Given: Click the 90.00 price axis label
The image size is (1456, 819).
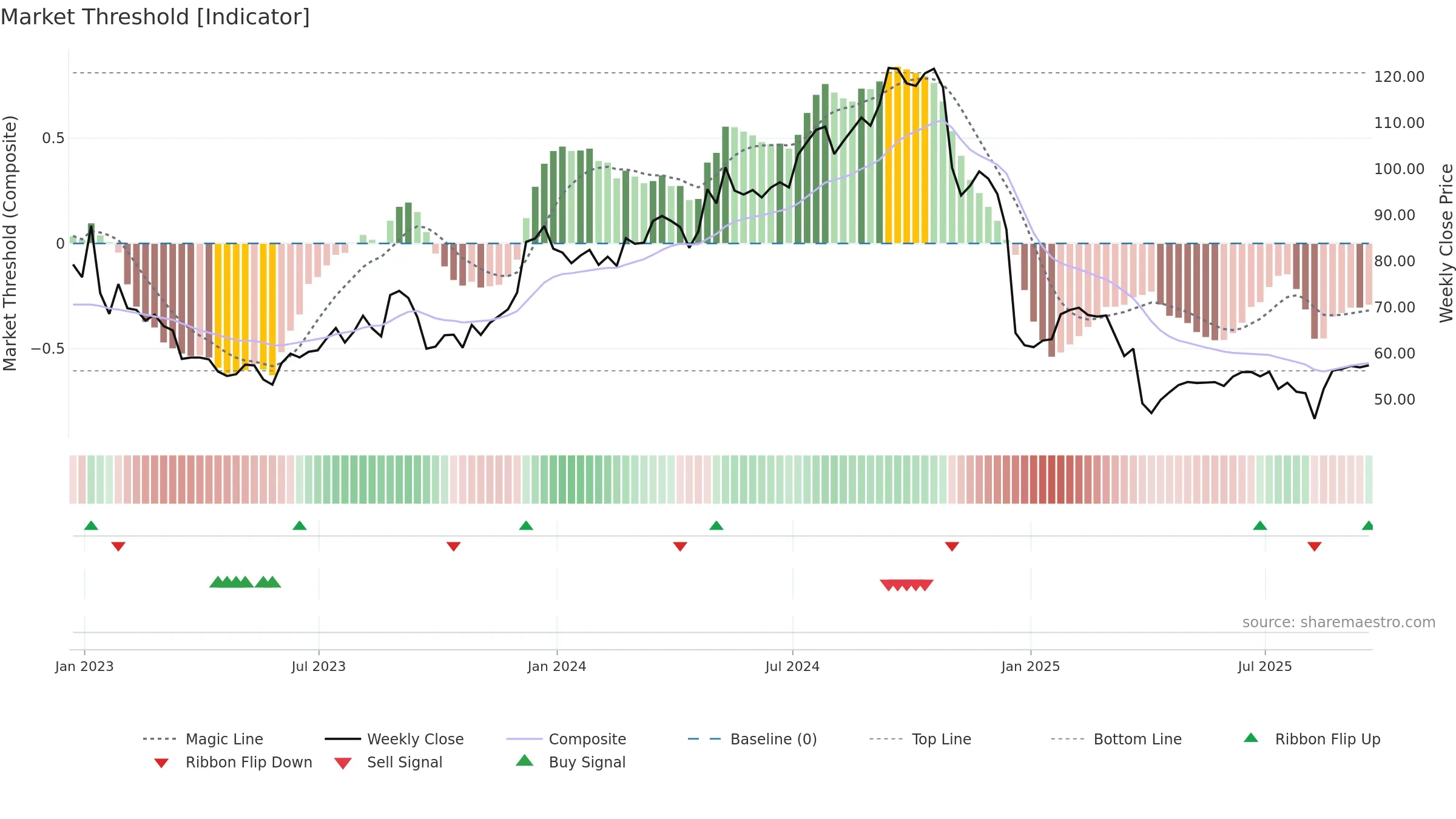Looking at the screenshot, I should click(1395, 215).
